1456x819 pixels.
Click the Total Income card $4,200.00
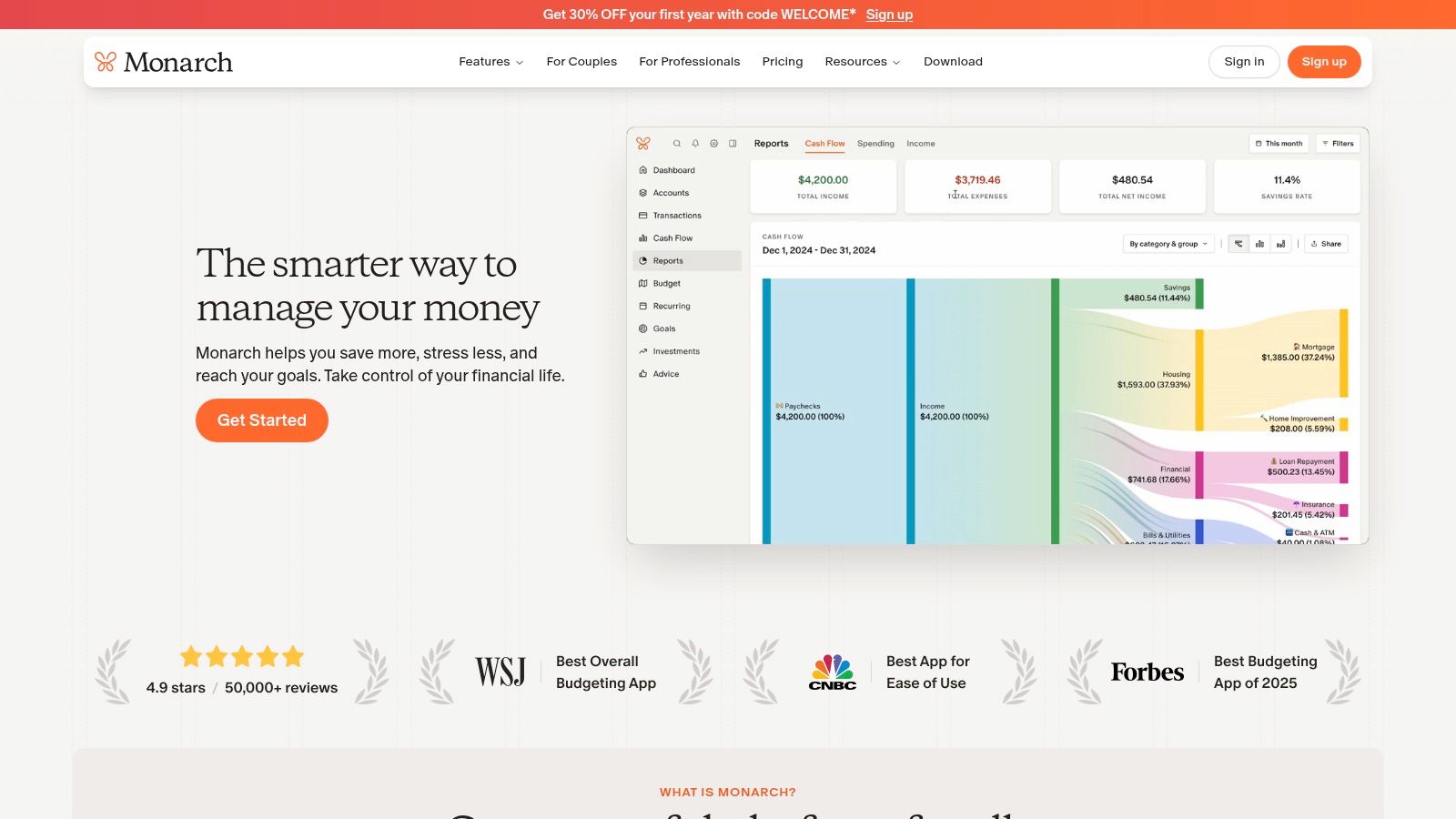point(823,187)
